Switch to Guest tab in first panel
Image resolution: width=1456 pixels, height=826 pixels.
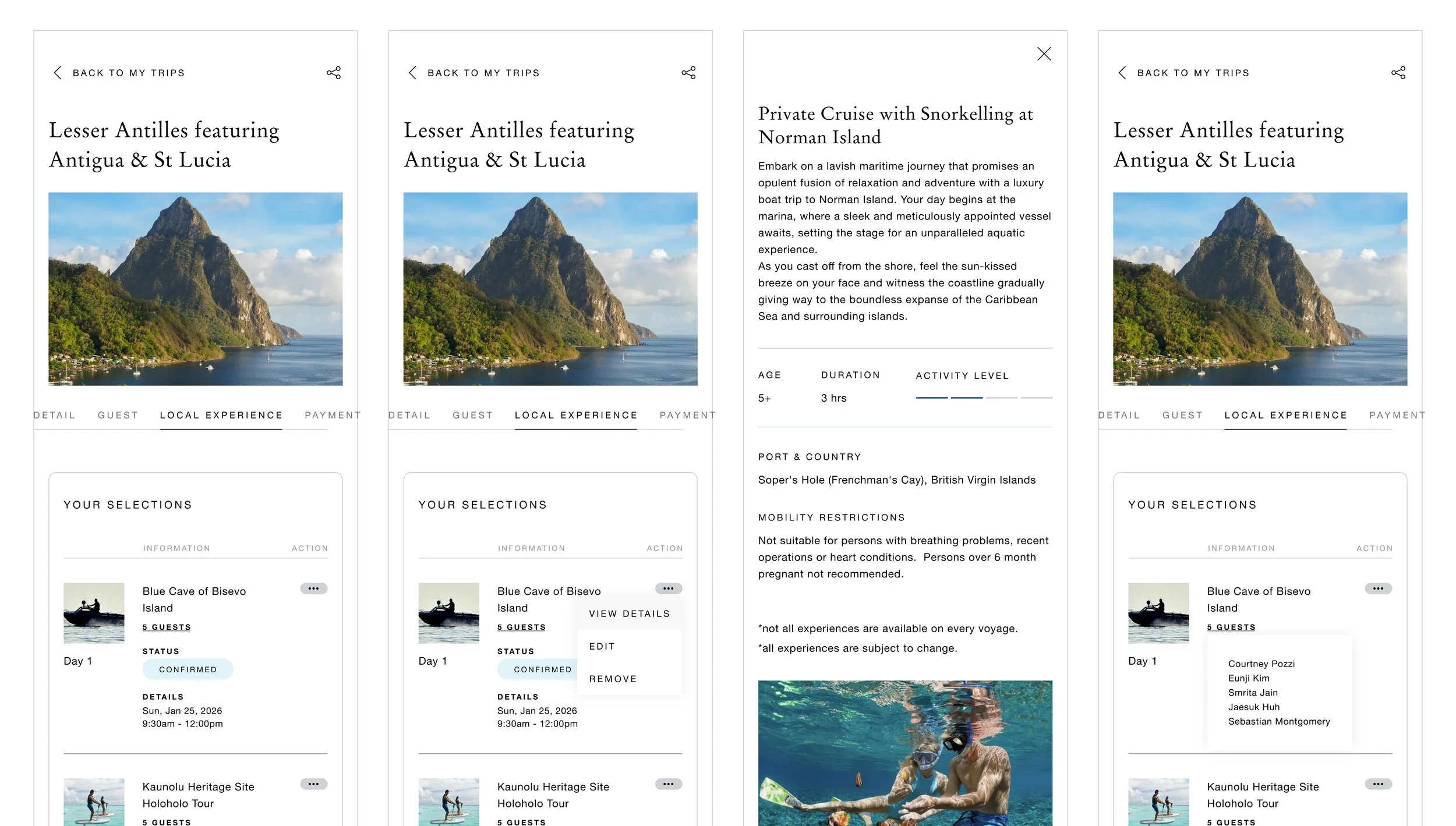(118, 415)
